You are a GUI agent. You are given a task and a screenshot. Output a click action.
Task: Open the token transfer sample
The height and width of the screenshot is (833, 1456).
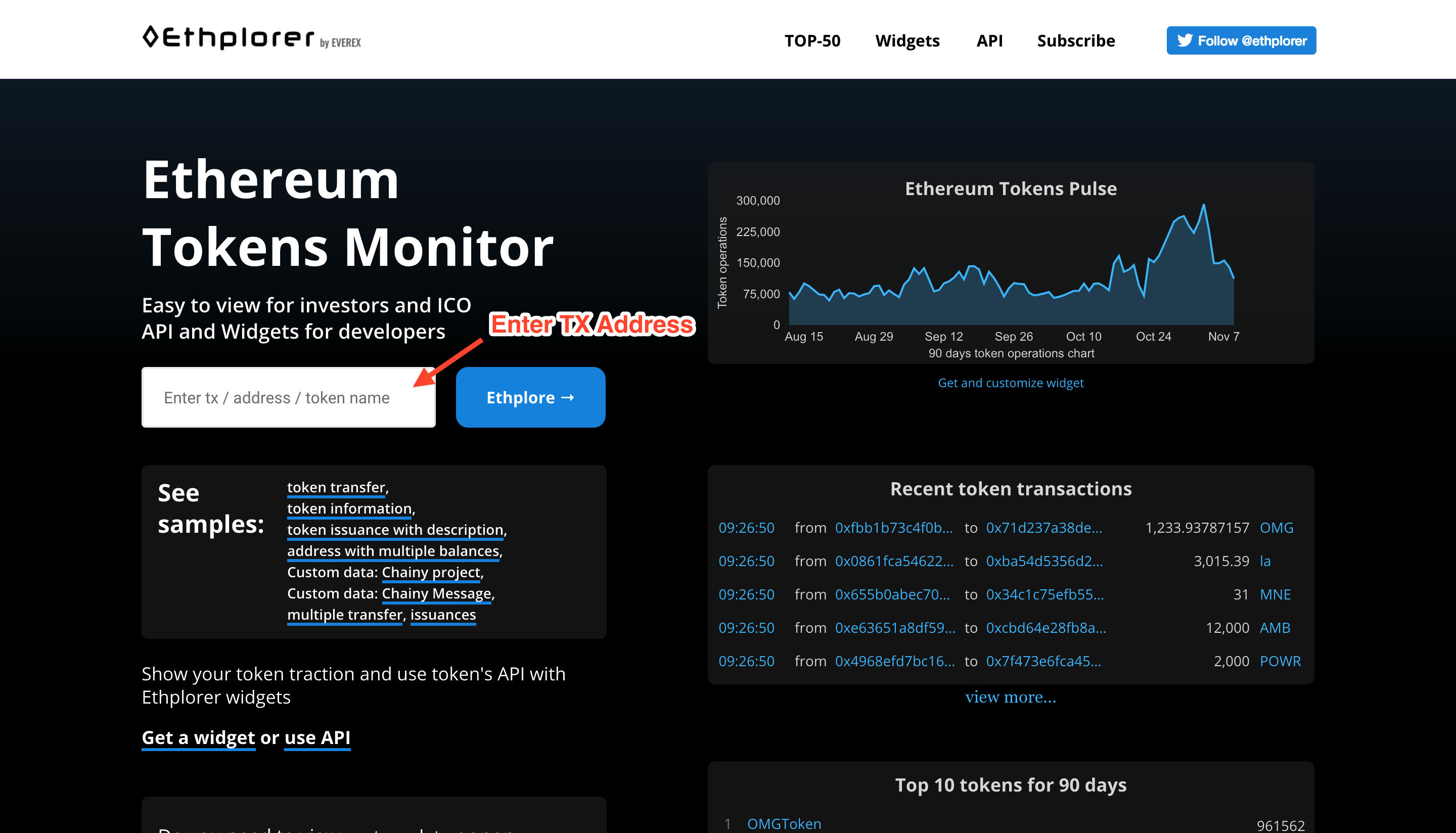point(336,487)
